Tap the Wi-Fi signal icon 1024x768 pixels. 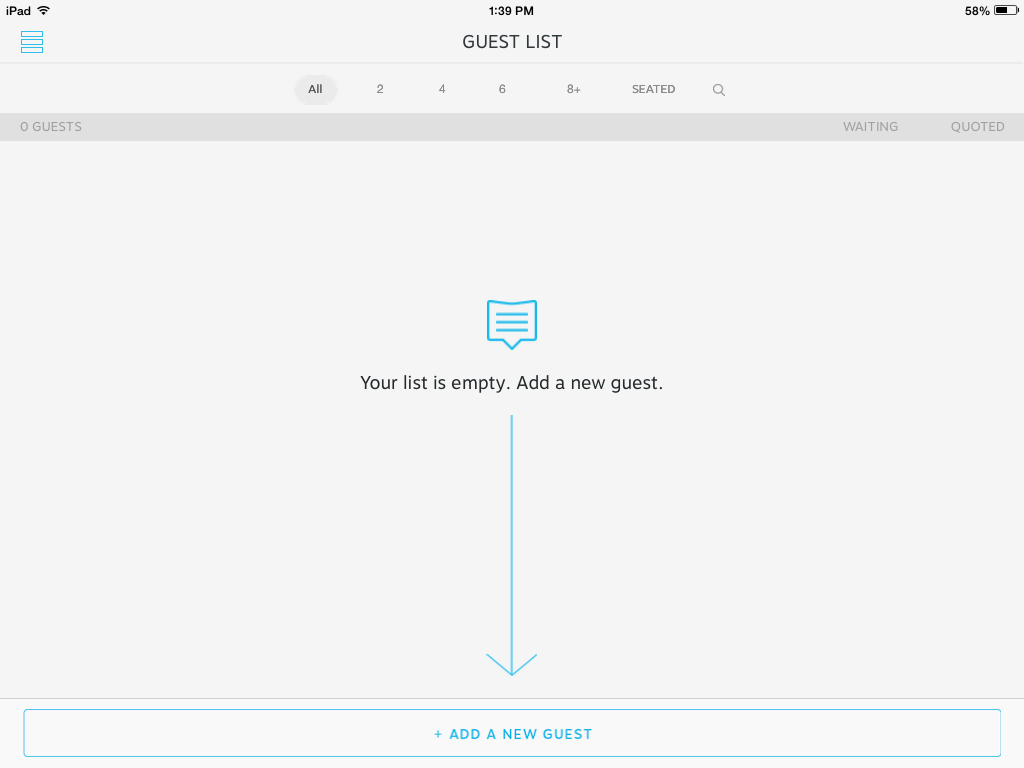point(43,11)
